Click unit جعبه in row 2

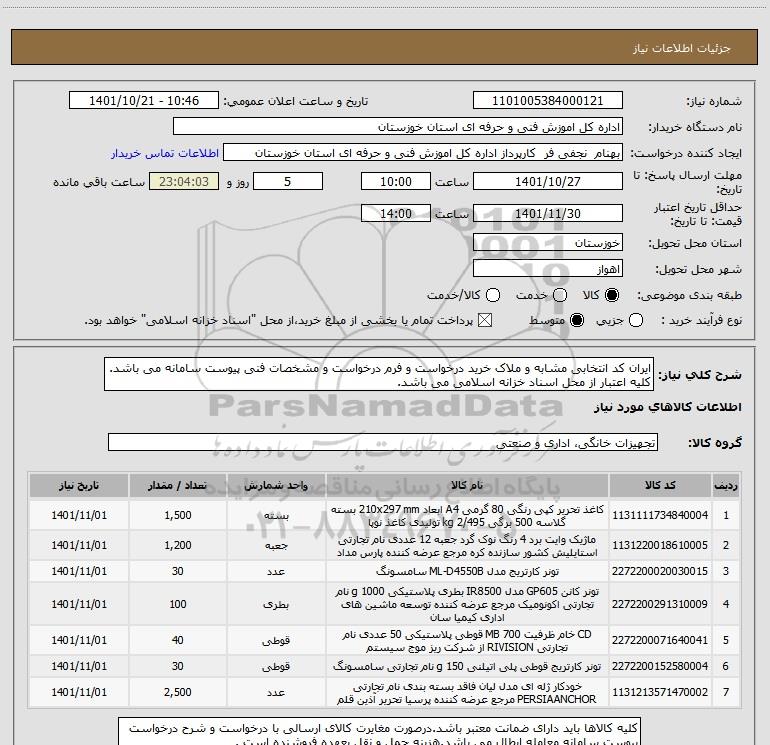tap(276, 546)
